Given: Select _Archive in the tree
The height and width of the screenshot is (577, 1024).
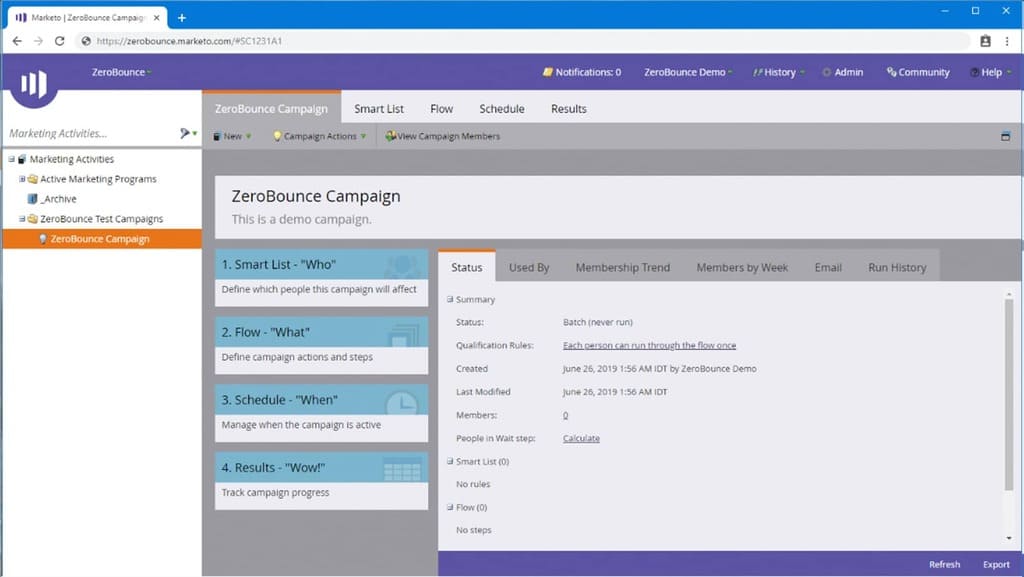Looking at the screenshot, I should tap(58, 198).
